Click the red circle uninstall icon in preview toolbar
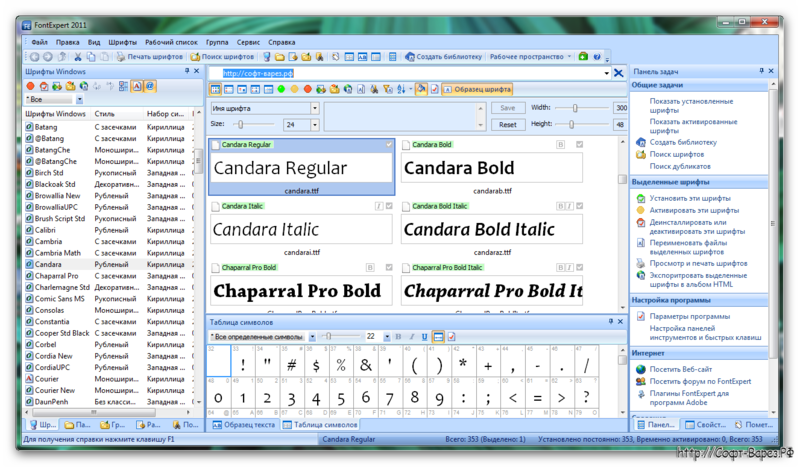The image size is (800, 467). coord(308,89)
